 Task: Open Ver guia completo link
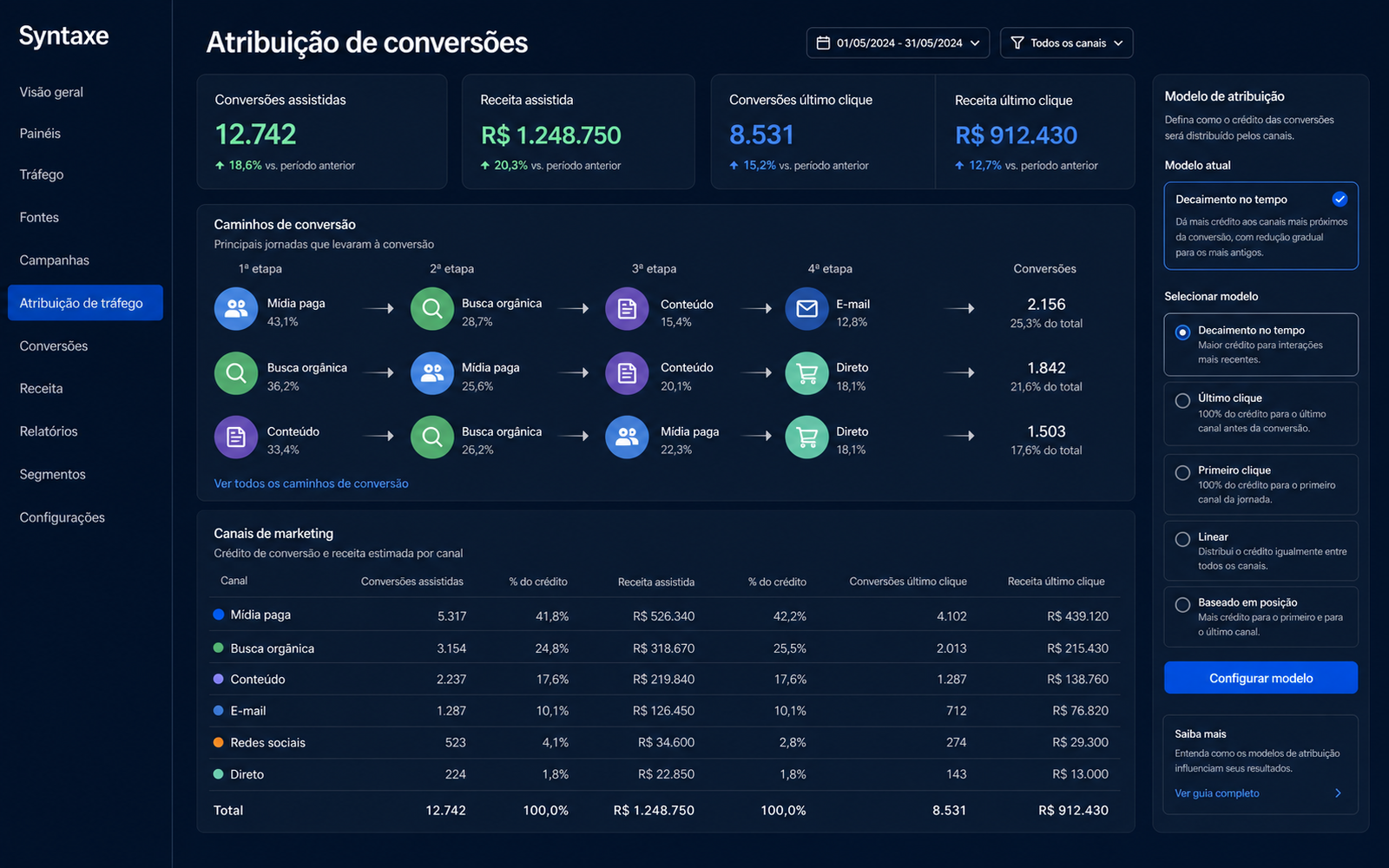coord(1216,793)
